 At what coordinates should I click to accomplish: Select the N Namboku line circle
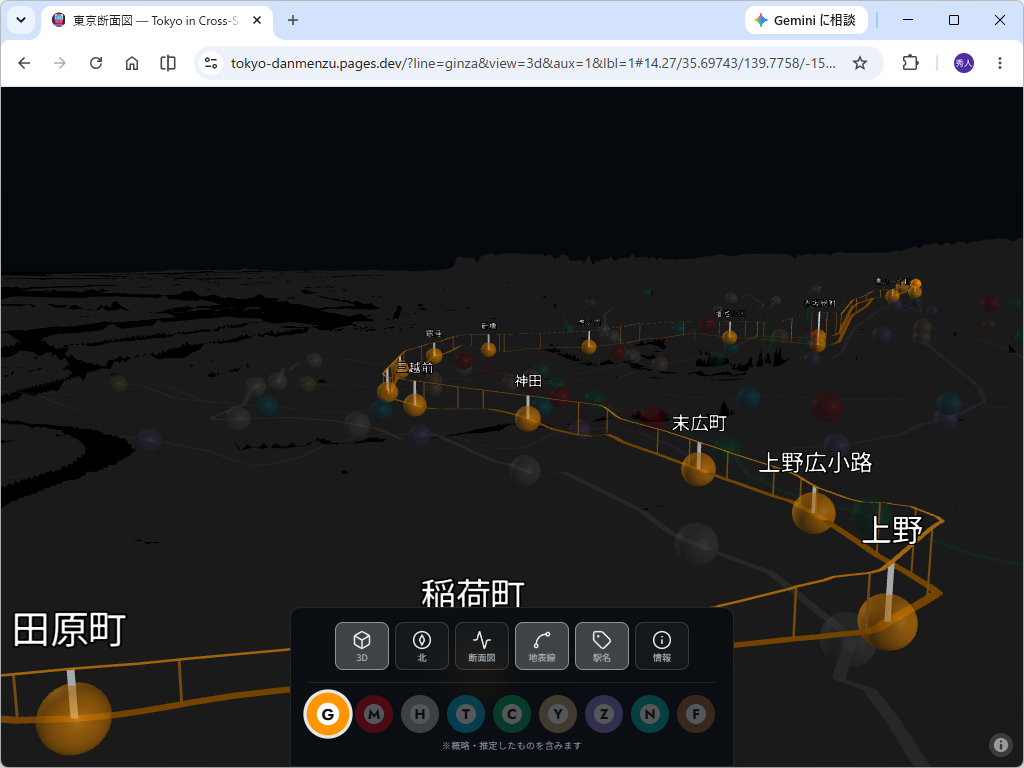pyautogui.click(x=650, y=714)
